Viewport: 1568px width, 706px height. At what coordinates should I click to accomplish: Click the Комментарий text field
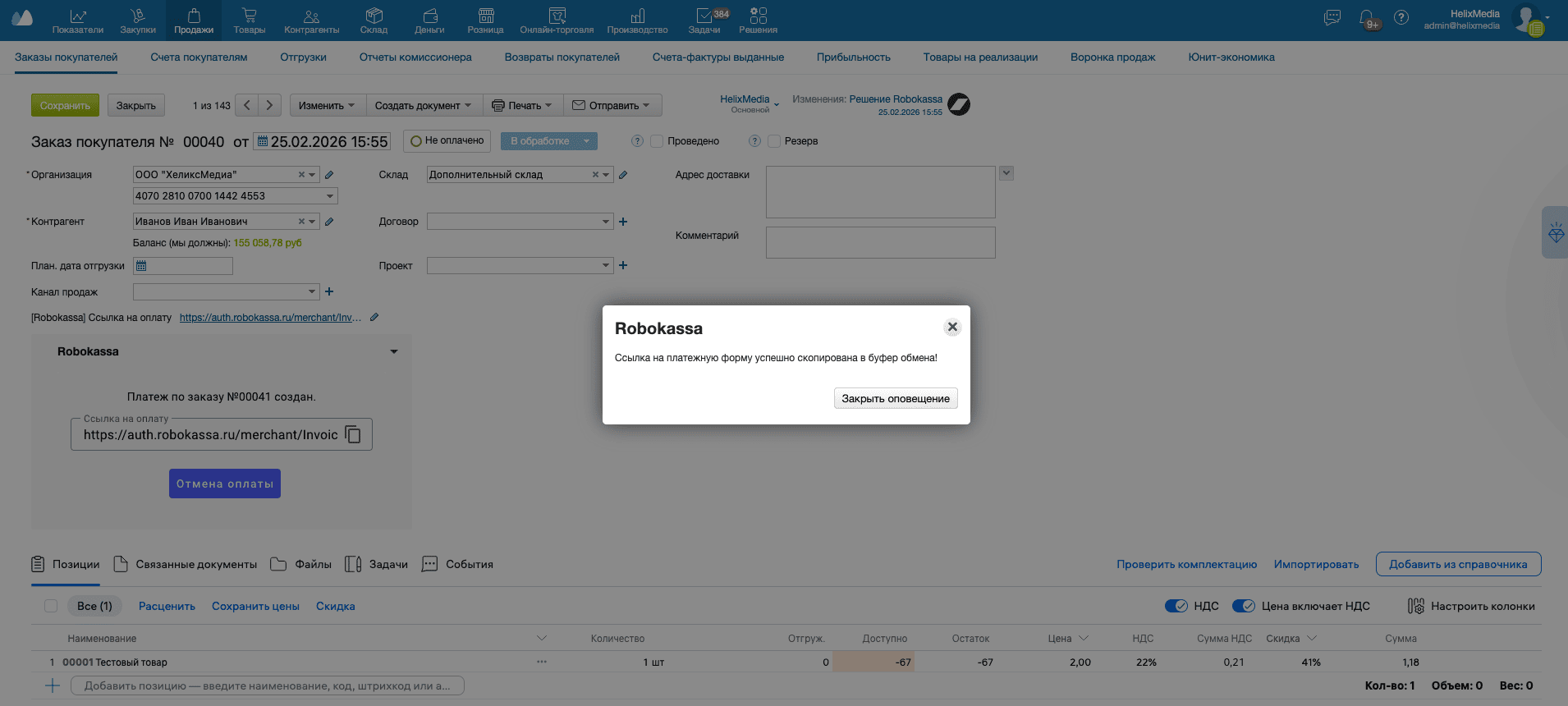(880, 242)
